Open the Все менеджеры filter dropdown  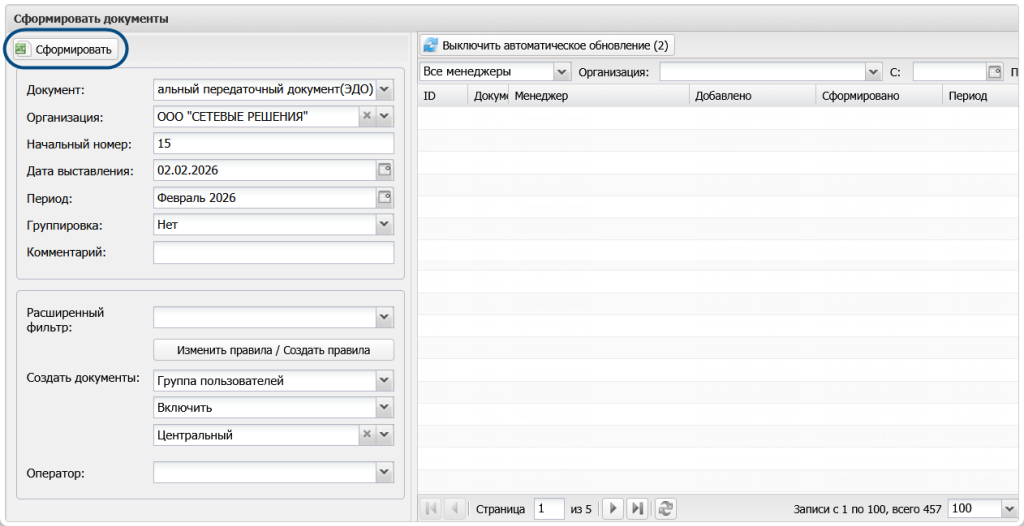click(561, 72)
